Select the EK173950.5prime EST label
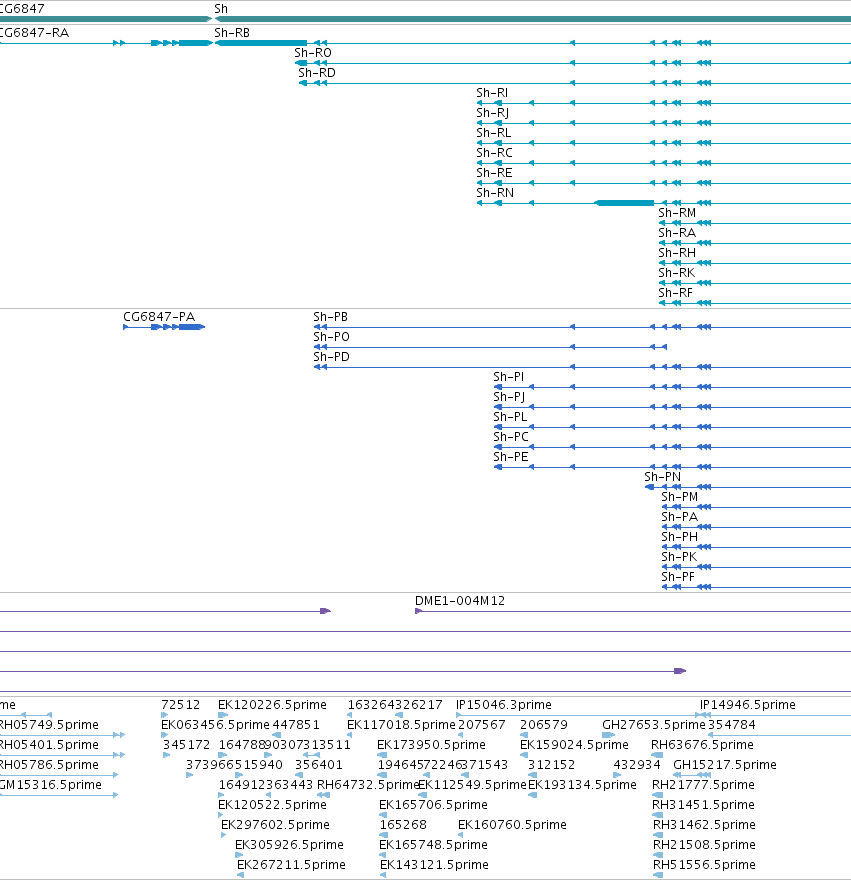This screenshot has width=851, height=880. click(431, 745)
